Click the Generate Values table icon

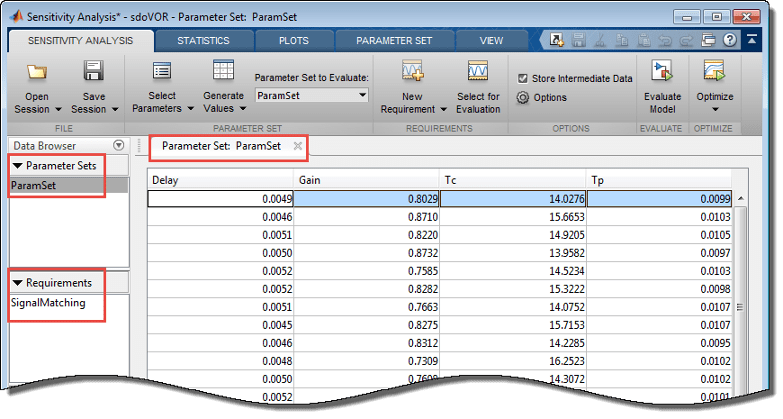tap(223, 70)
